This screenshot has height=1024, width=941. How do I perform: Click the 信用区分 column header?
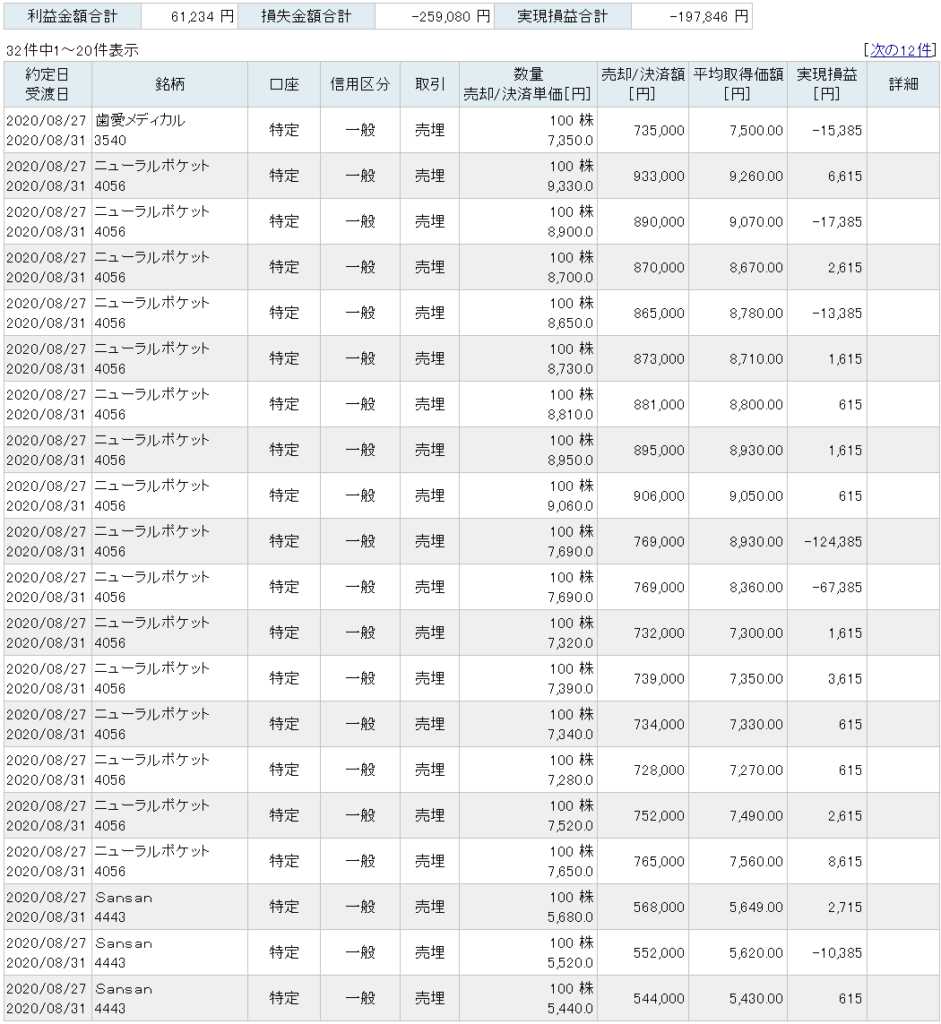[360, 85]
